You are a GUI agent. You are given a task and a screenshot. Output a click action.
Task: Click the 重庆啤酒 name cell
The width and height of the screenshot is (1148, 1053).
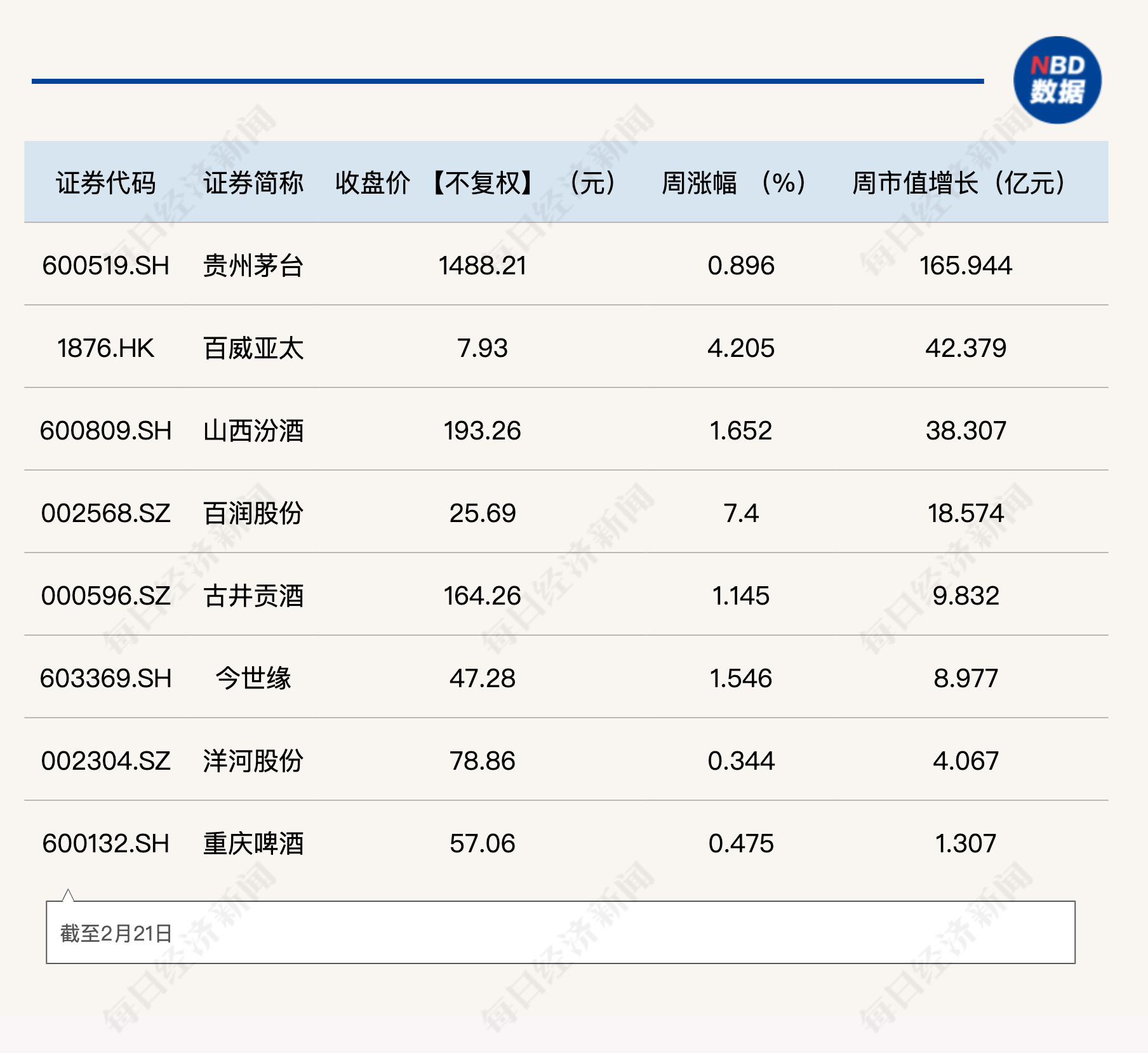point(253,843)
